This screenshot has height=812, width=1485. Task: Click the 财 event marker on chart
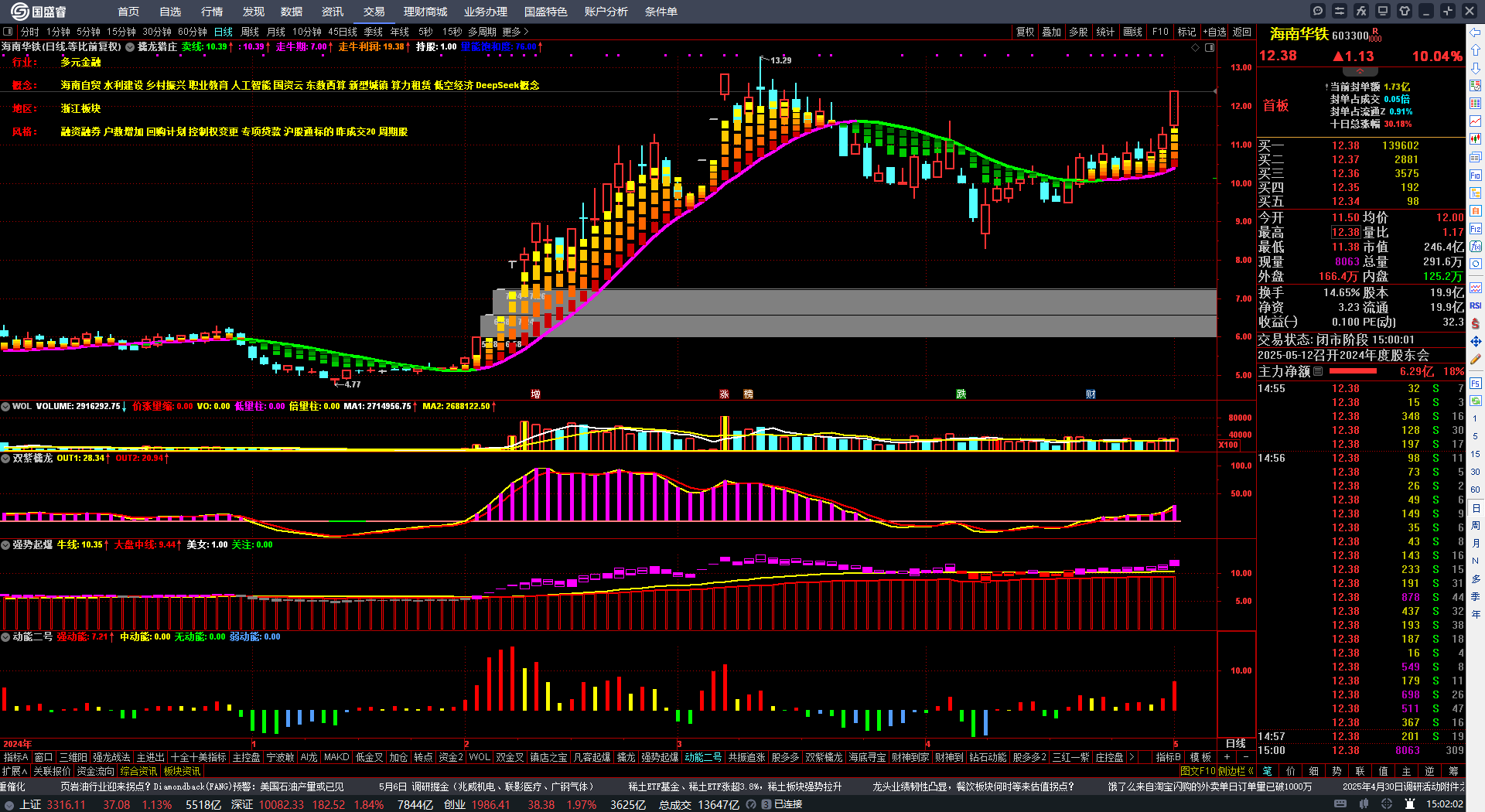pos(1091,394)
